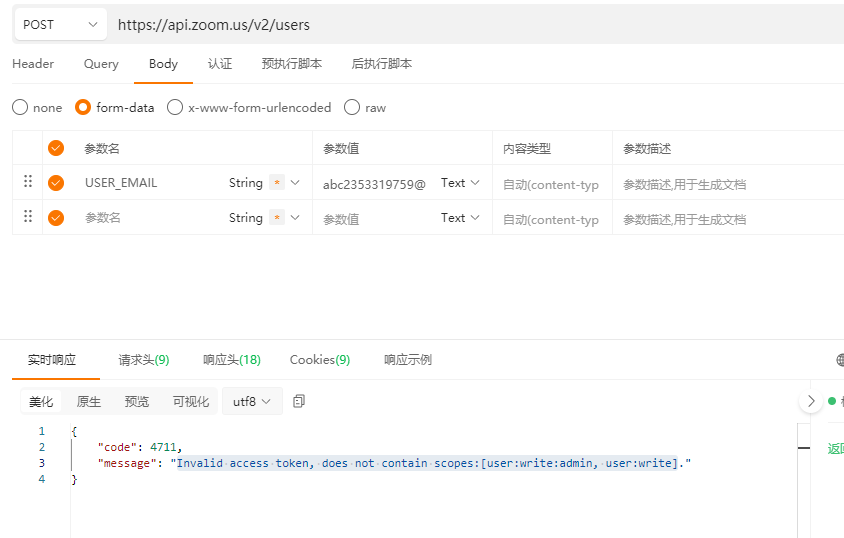Open the 认证 tab
The height and width of the screenshot is (538, 844).
pyautogui.click(x=220, y=63)
